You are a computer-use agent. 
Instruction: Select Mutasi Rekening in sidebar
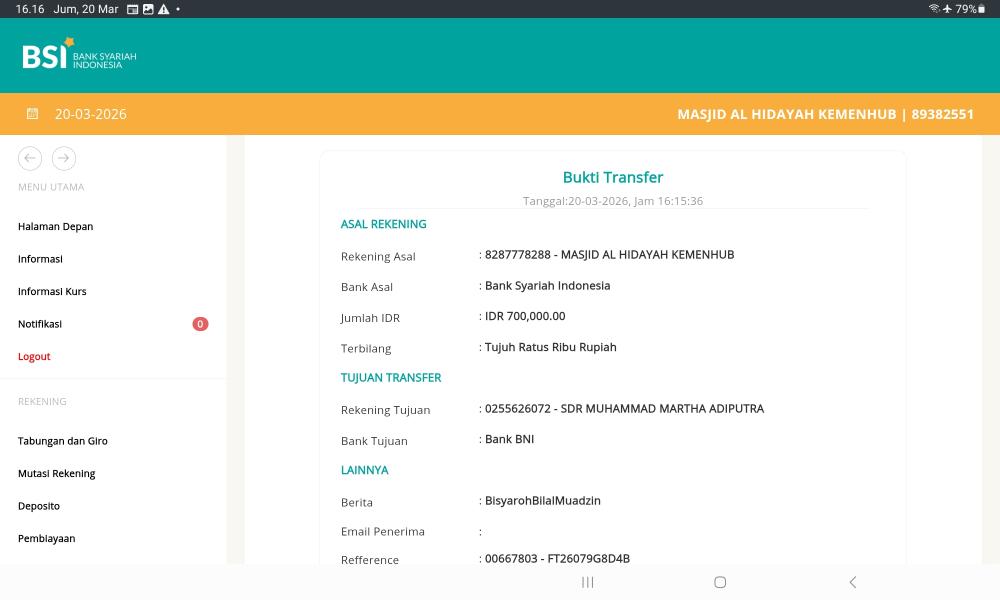pos(57,474)
